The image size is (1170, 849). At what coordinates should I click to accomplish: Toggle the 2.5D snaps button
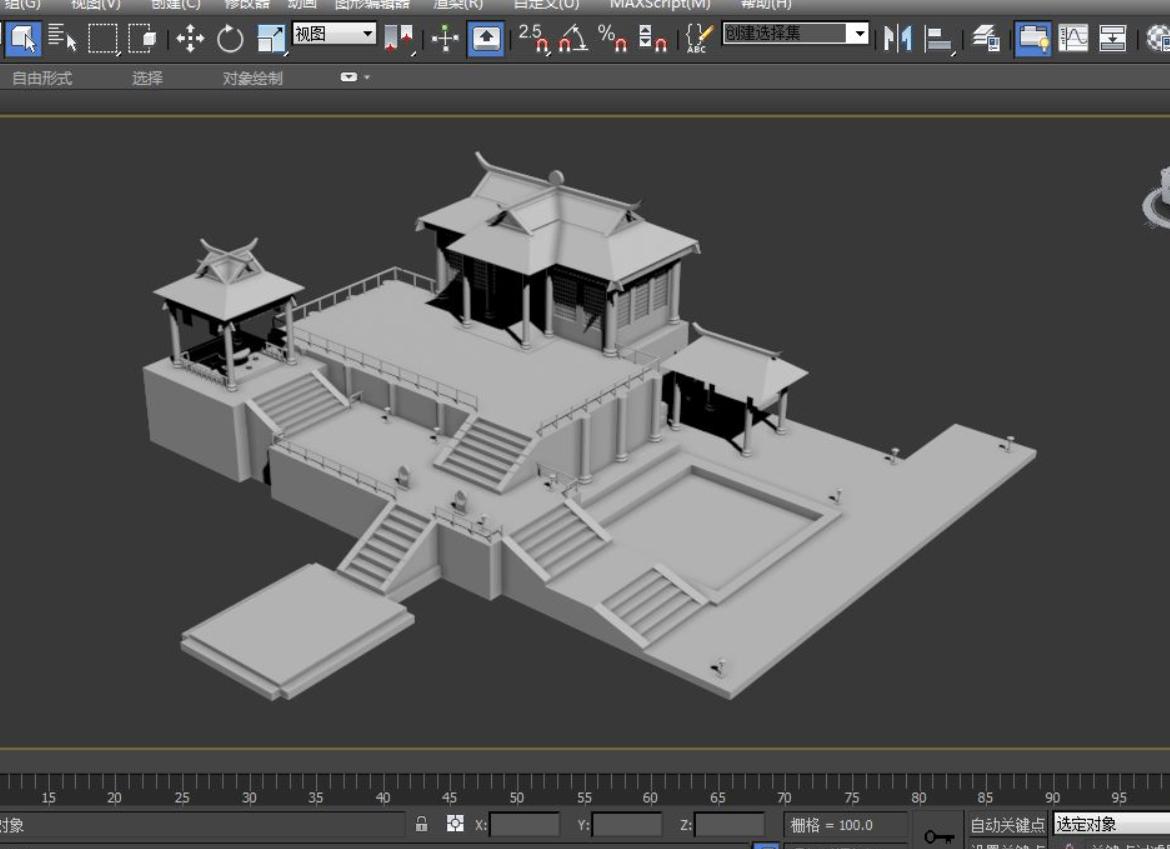pyautogui.click(x=534, y=39)
